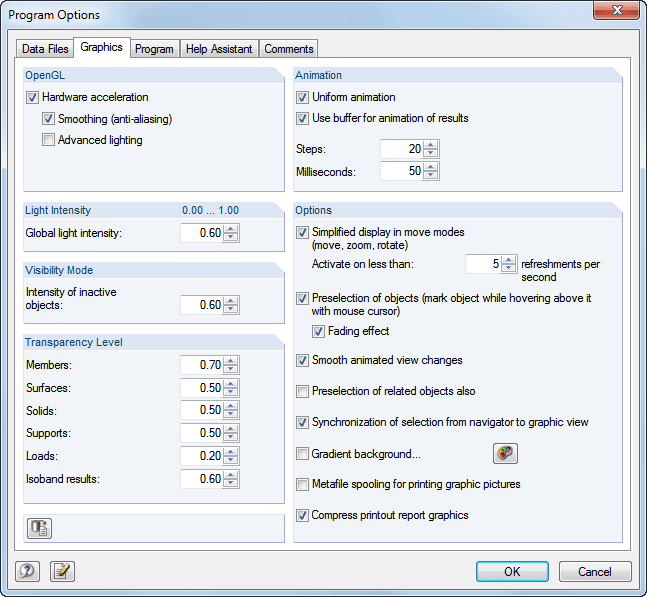The width and height of the screenshot is (647, 597).
Task: Toggle Uniform animation checkbox
Action: (x=302, y=97)
